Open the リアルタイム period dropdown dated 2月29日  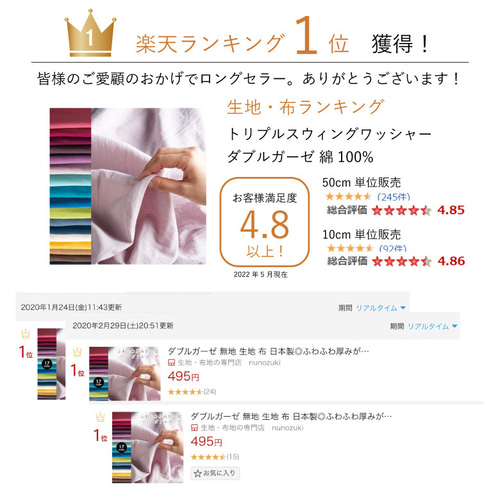(432, 326)
